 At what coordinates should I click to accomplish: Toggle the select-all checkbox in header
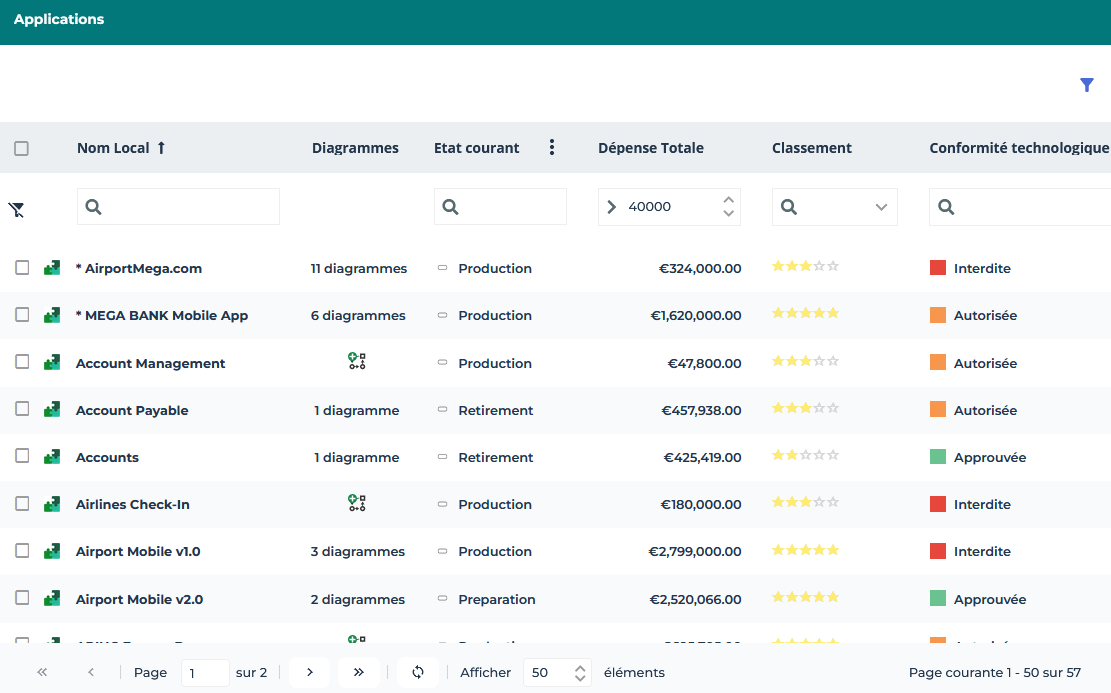[x=21, y=148]
